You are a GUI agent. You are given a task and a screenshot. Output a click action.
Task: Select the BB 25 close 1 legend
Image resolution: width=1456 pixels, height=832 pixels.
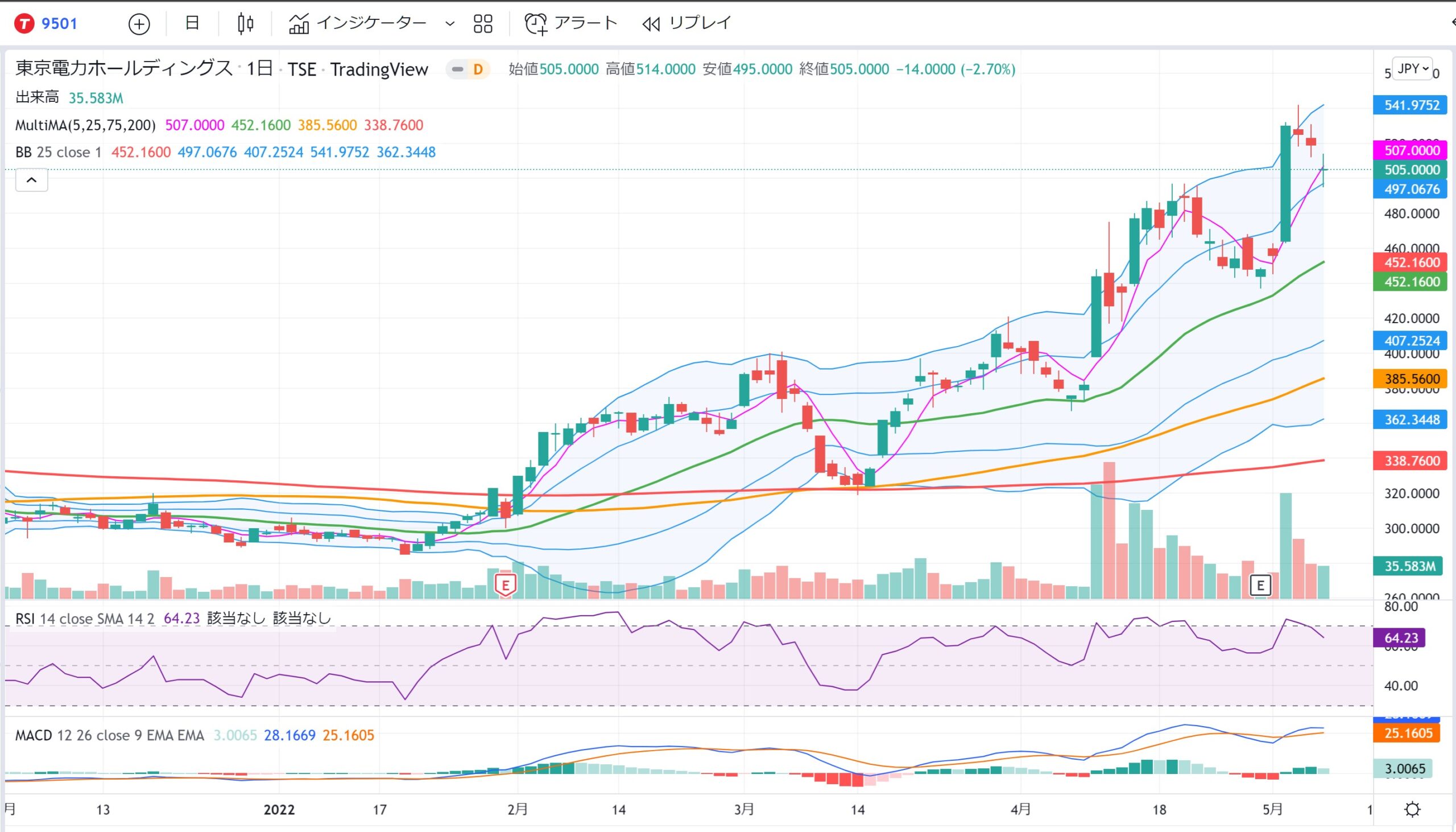(58, 153)
